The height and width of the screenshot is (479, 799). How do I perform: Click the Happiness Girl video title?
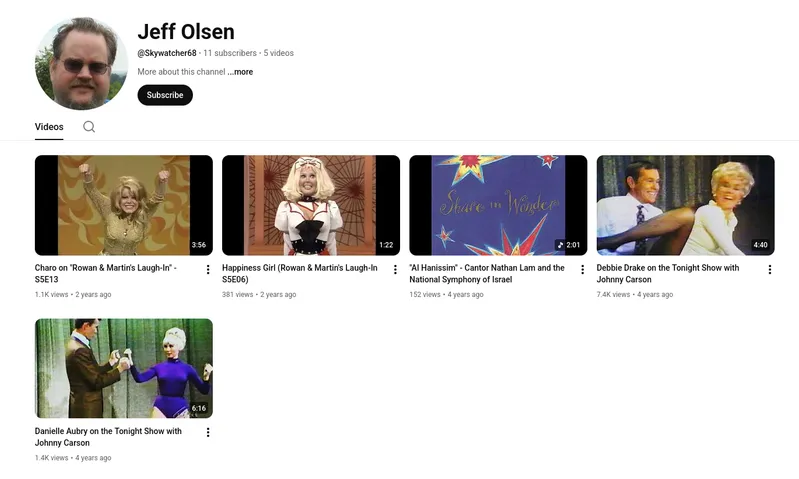(x=300, y=274)
